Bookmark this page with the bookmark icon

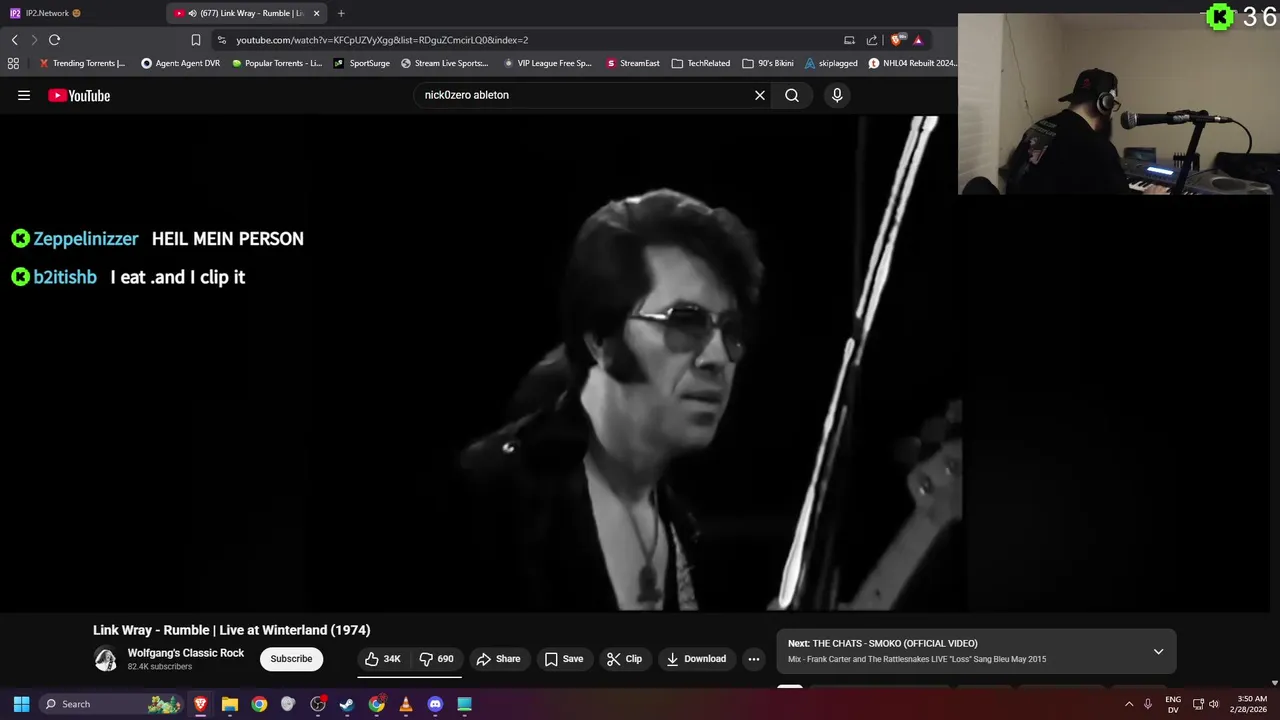tap(196, 40)
